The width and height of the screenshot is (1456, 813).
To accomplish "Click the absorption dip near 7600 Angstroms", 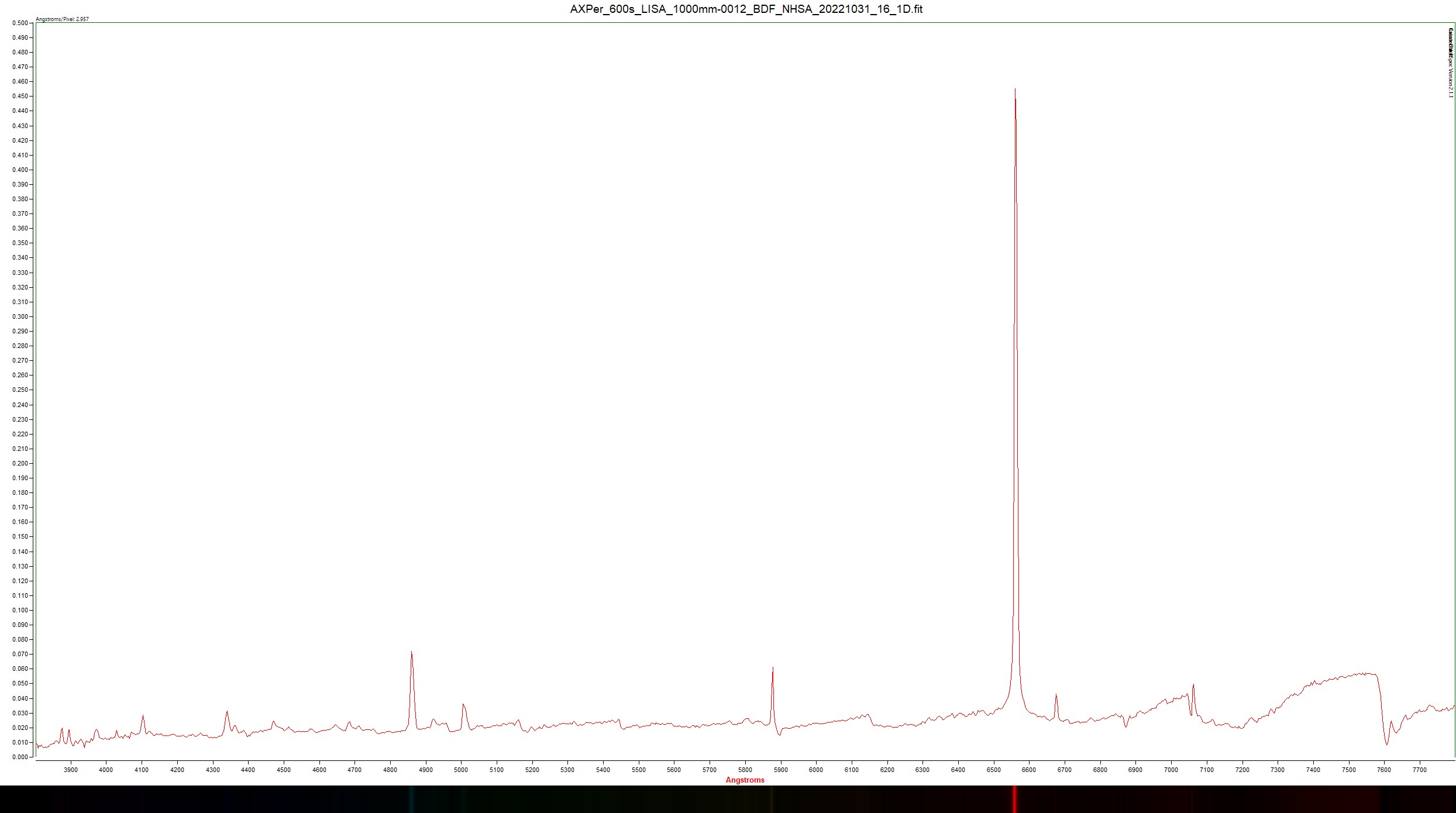I will [x=1386, y=743].
